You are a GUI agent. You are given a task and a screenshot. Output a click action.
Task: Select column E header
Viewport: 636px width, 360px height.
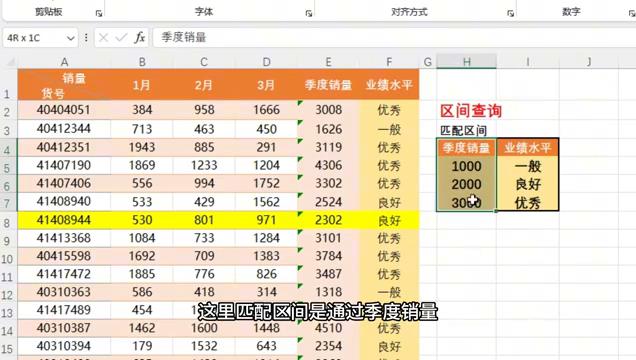(x=328, y=62)
